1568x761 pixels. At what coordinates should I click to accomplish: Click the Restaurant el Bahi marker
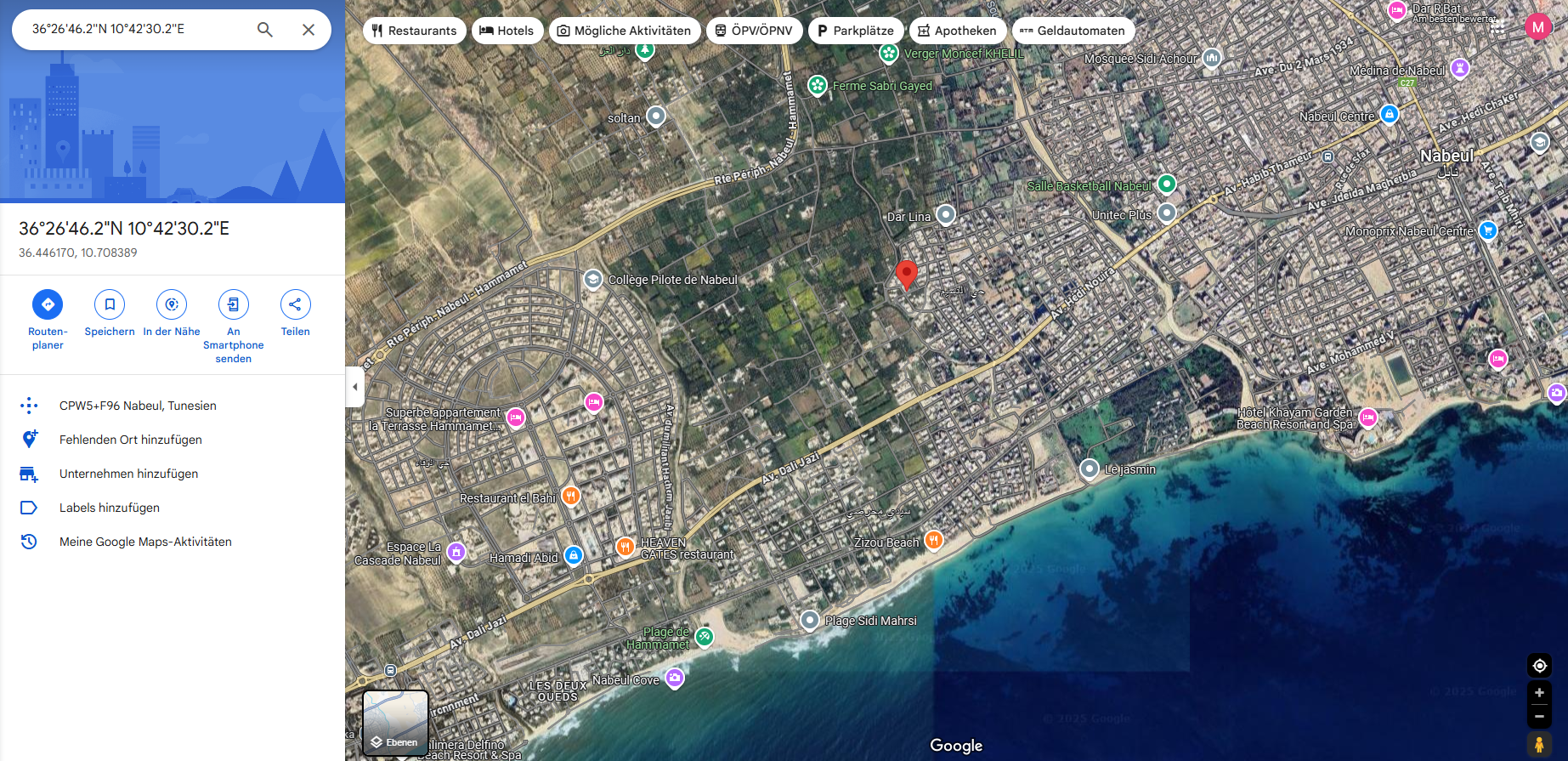571,496
